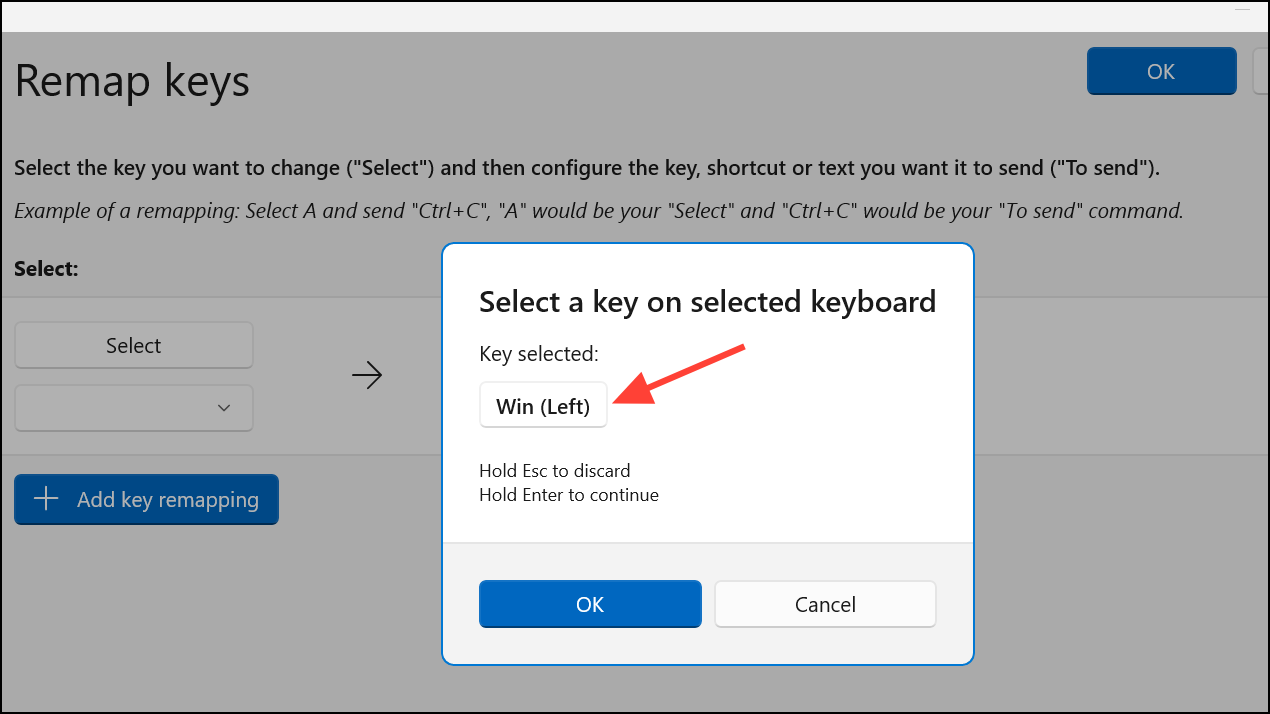1270x714 pixels.
Task: Click the Hold Enter to continue hint text
Action: point(568,494)
